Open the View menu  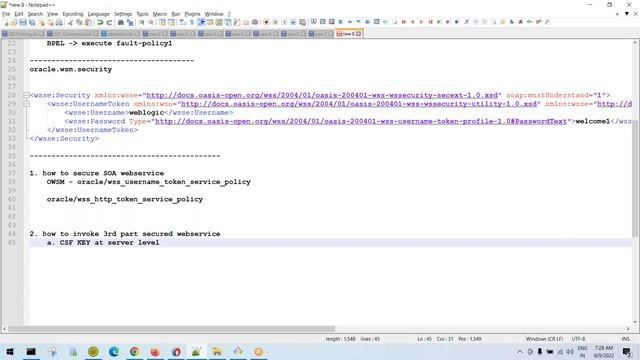tap(52, 14)
